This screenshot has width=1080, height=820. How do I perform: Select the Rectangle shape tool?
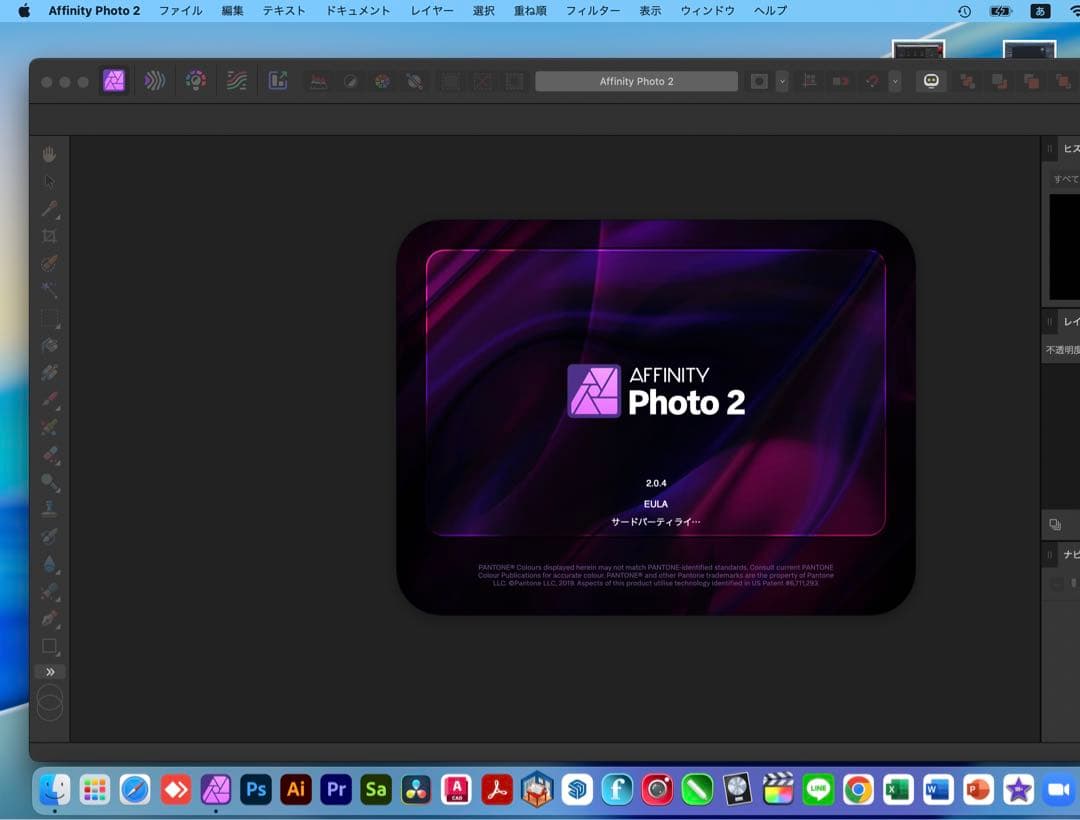(x=49, y=646)
